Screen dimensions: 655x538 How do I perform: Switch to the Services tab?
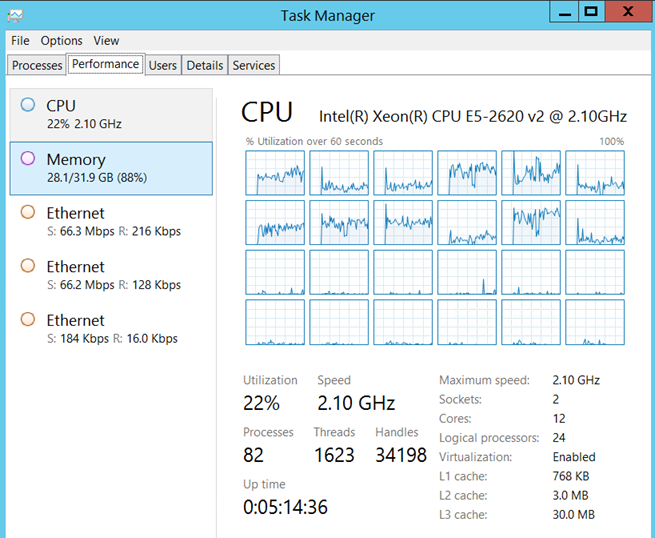pos(254,65)
